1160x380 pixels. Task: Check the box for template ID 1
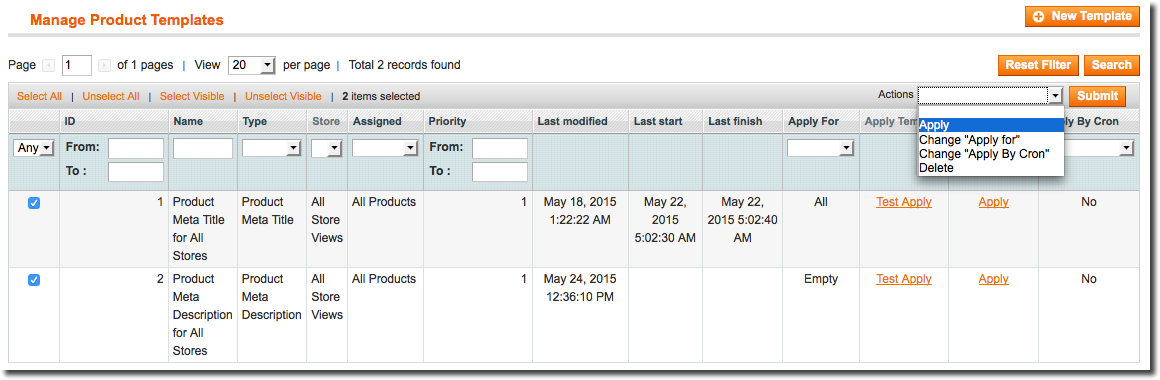point(33,203)
